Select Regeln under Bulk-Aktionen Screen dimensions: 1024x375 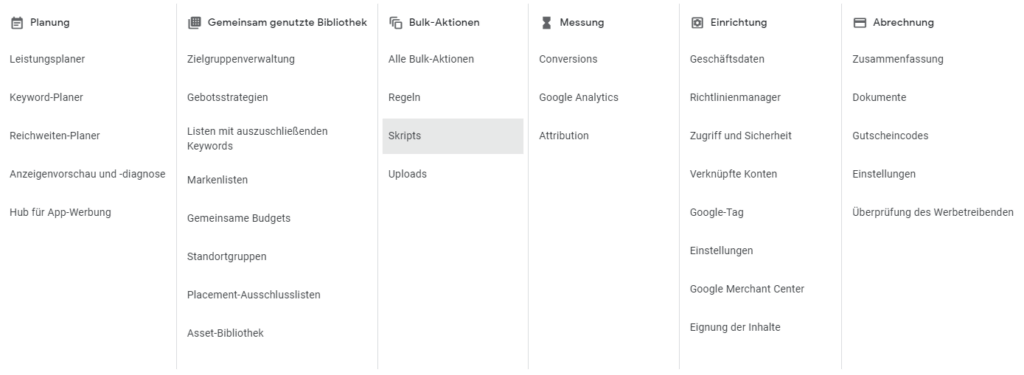pos(404,97)
